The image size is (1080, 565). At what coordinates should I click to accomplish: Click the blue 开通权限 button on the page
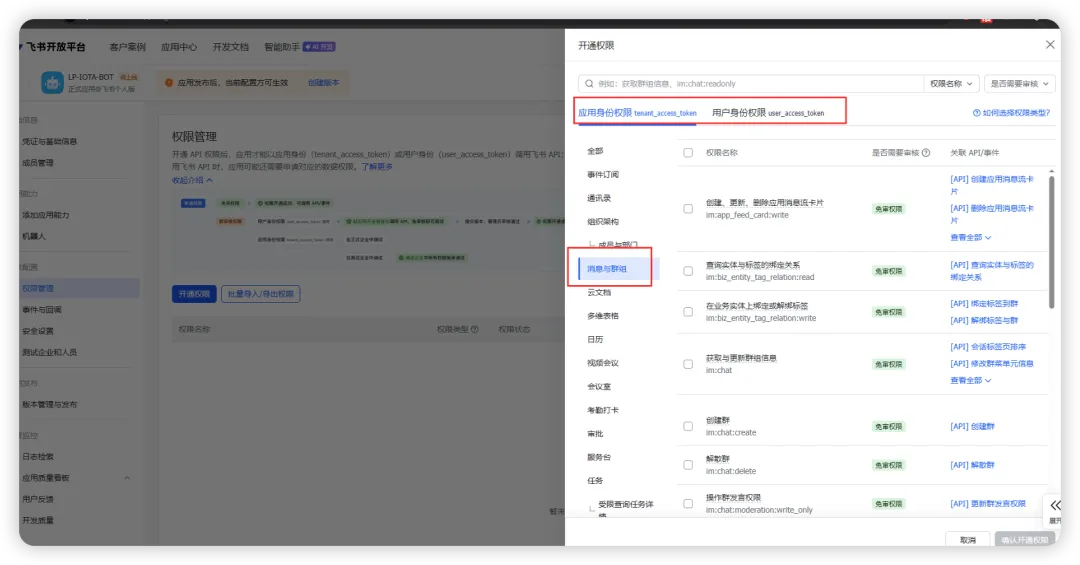[194, 294]
